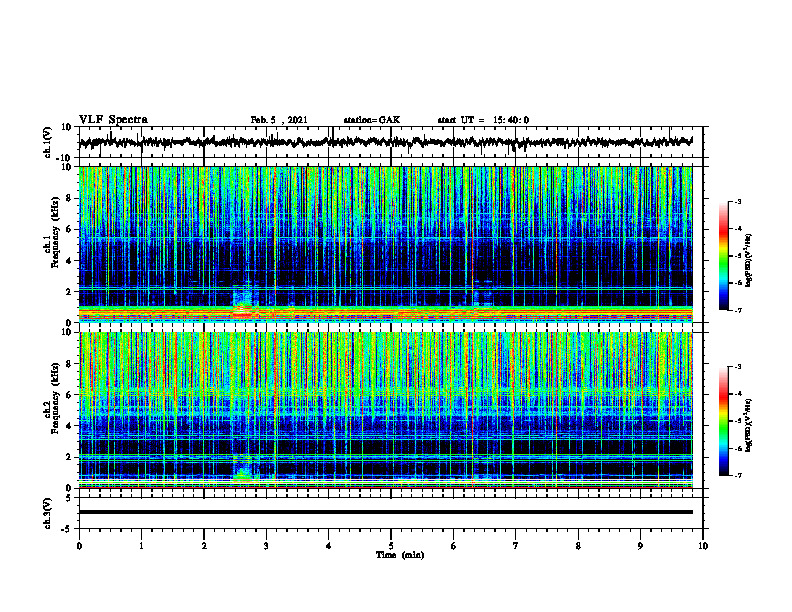Image resolution: width=792 pixels, height=612 pixels.
Task: Click the log(PSD) label beside ch.1 colorbar
Action: click(749, 260)
